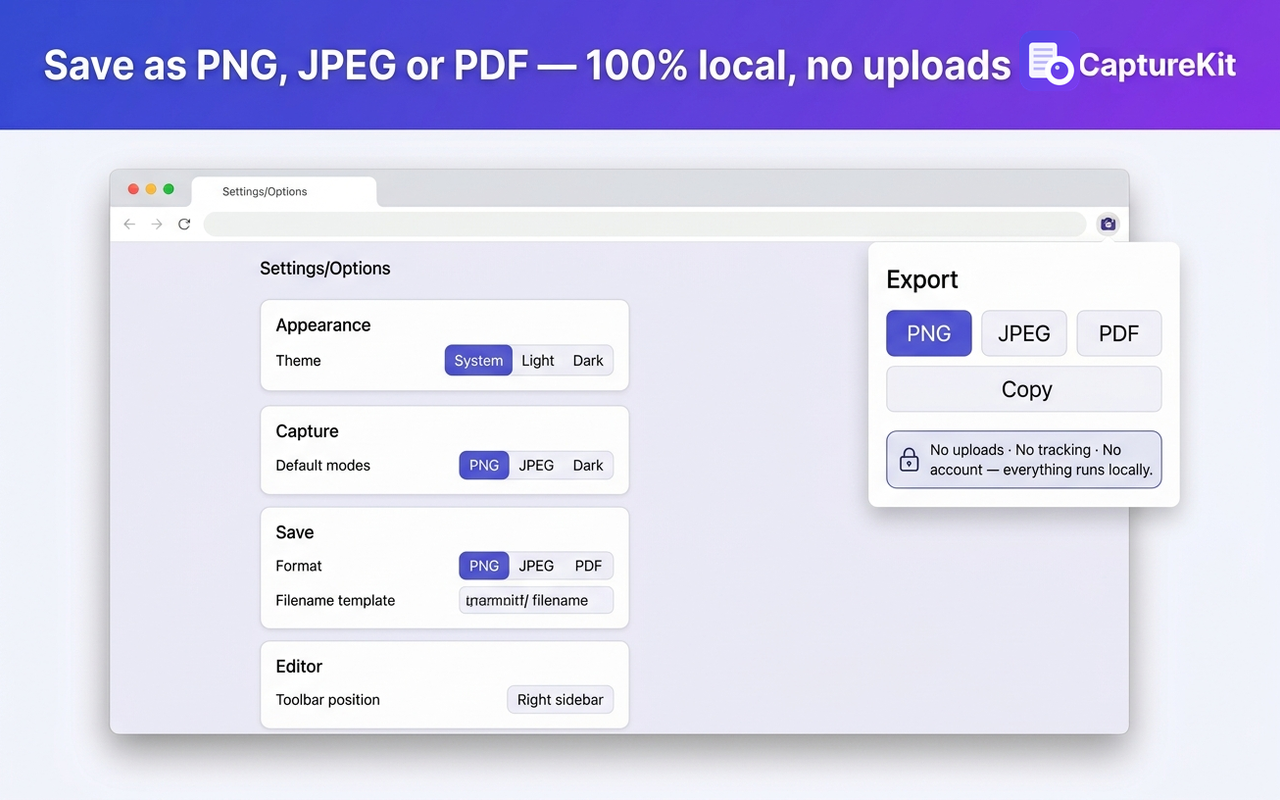1280x800 pixels.
Task: Set Theme to Dark
Action: 588,361
